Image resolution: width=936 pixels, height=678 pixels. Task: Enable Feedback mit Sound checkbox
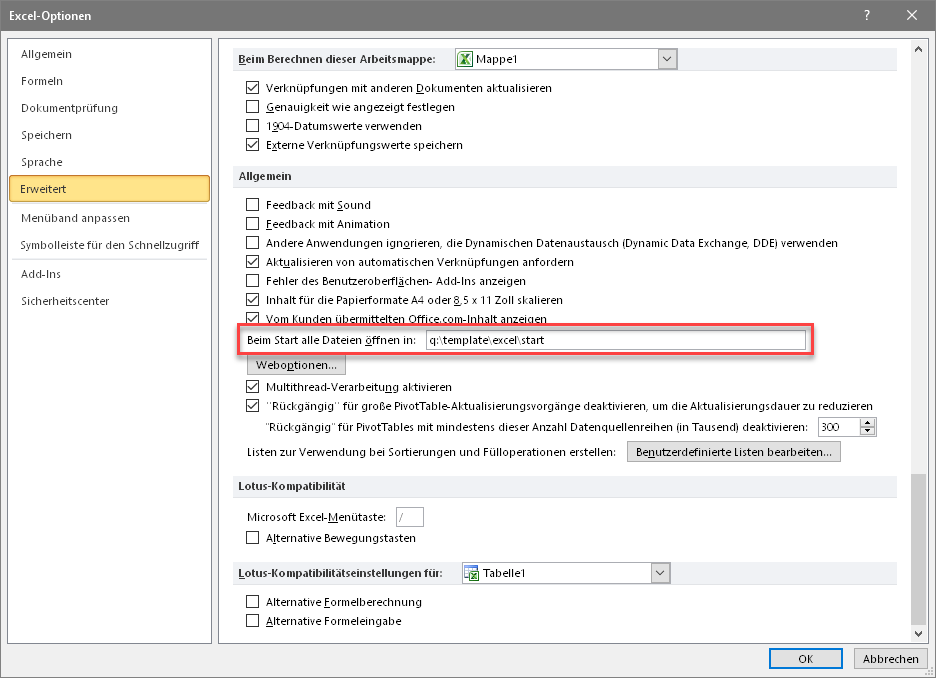coord(253,205)
